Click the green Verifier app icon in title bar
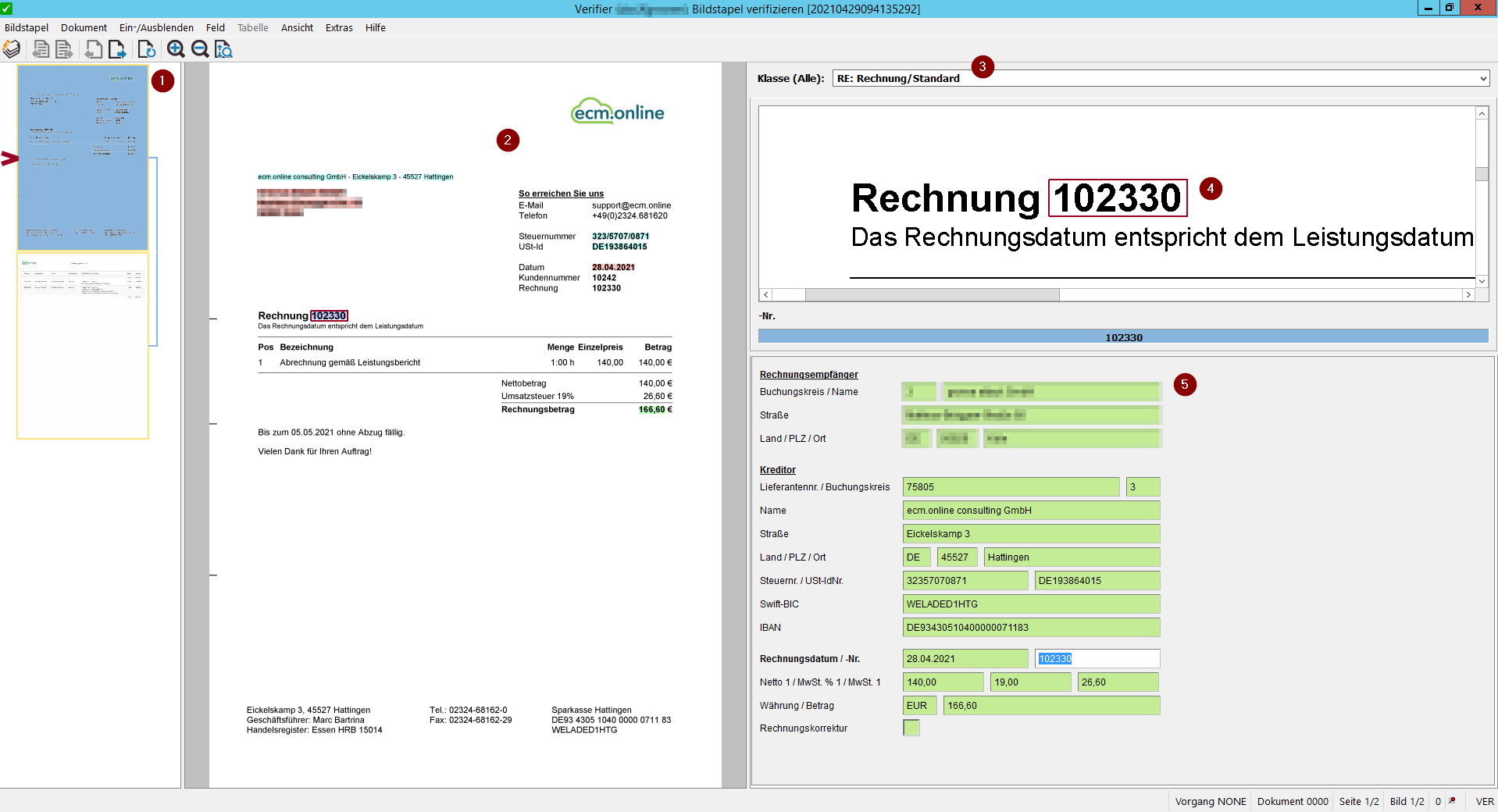Viewport: 1498px width, 812px height. pos(6,9)
